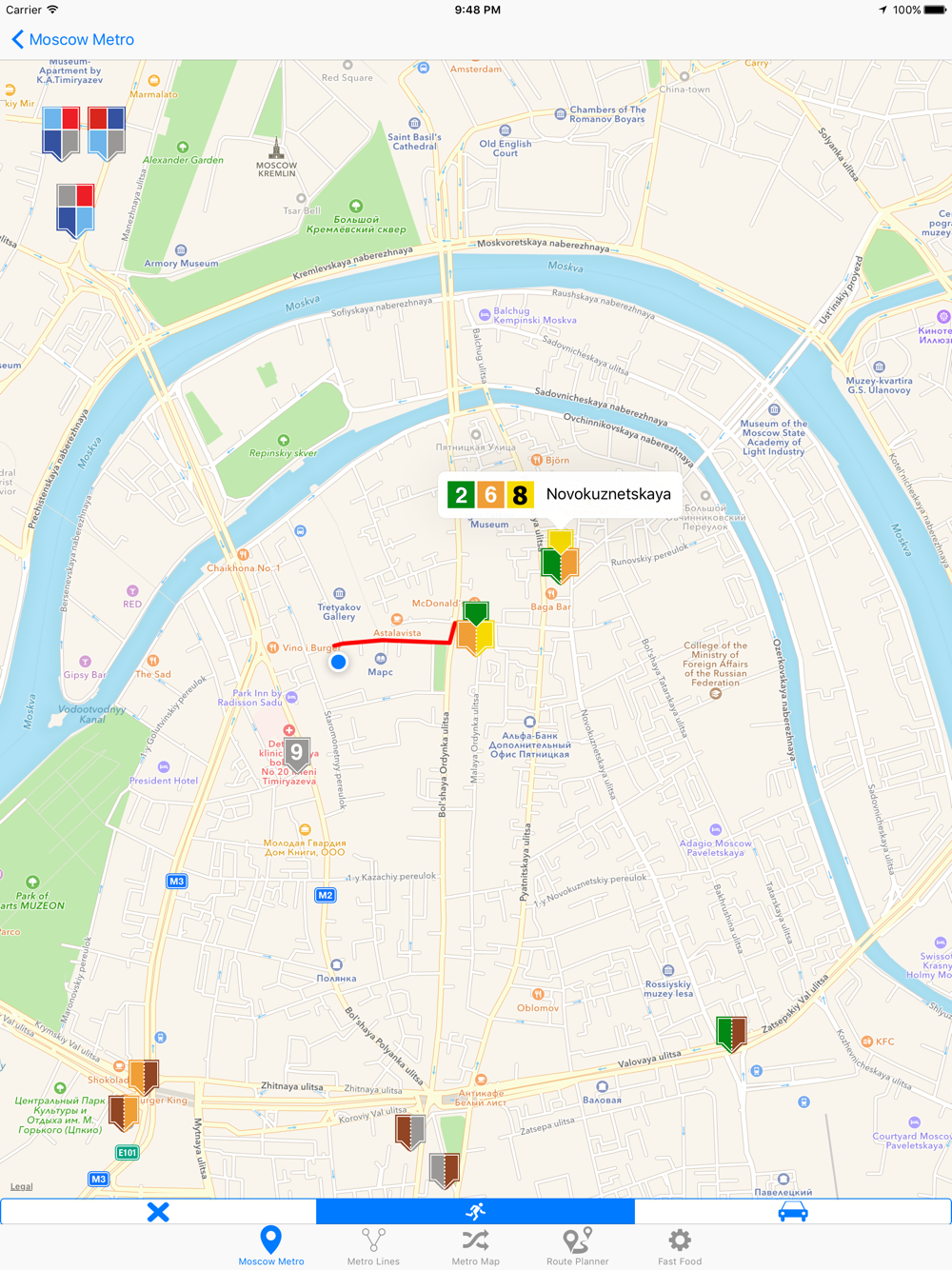Go back to Moscow Metro screen

click(72, 39)
